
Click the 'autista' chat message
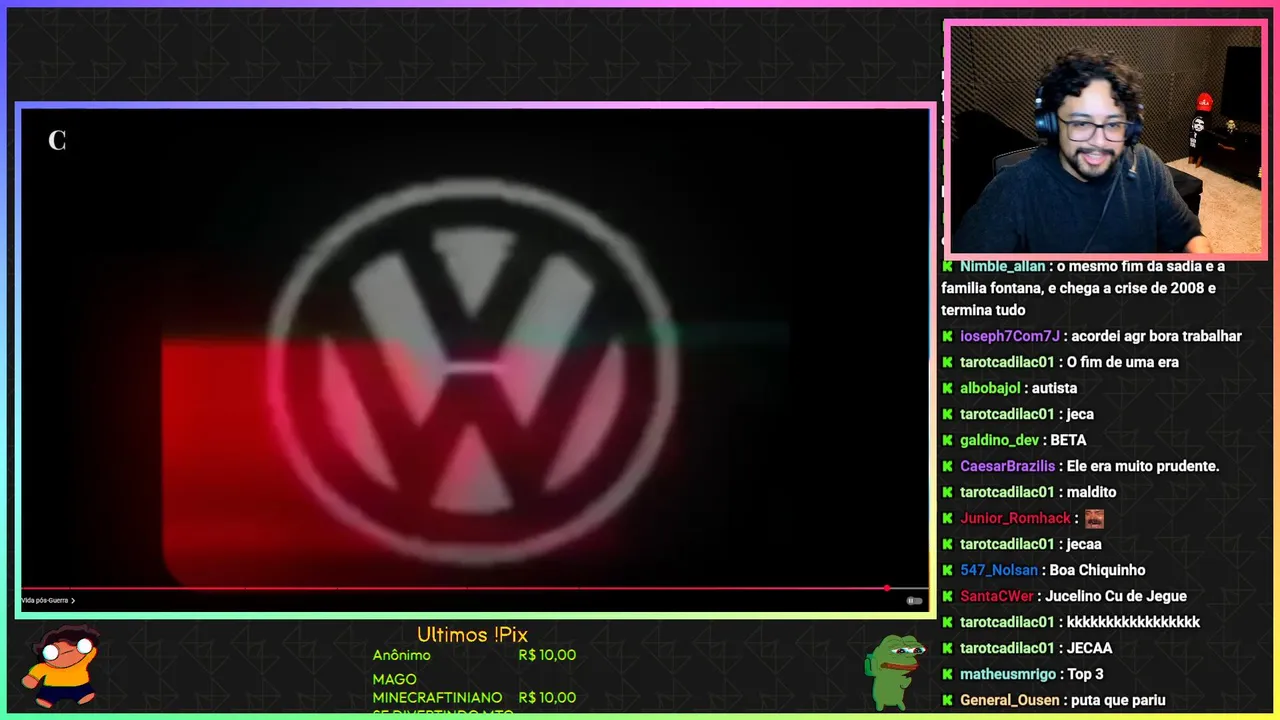1054,388
